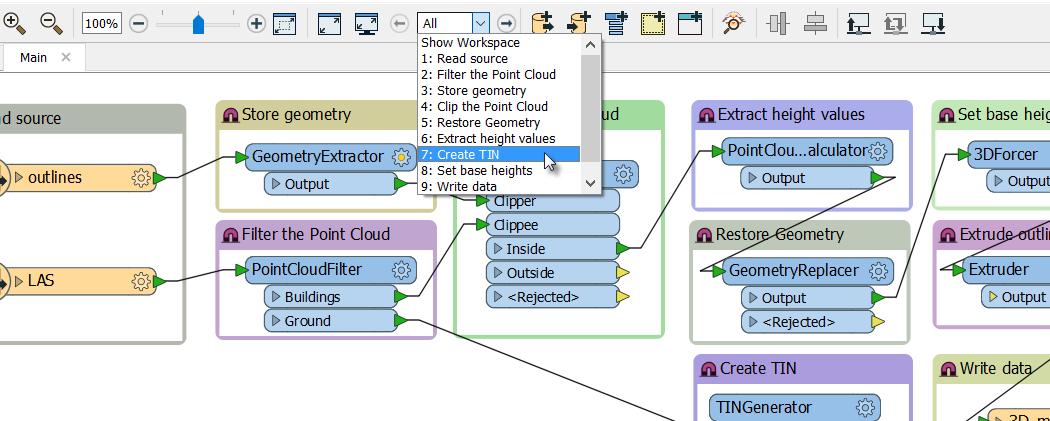This screenshot has width=1050, height=421.
Task: Click the Create TIN bookmark icon
Action: point(709,369)
